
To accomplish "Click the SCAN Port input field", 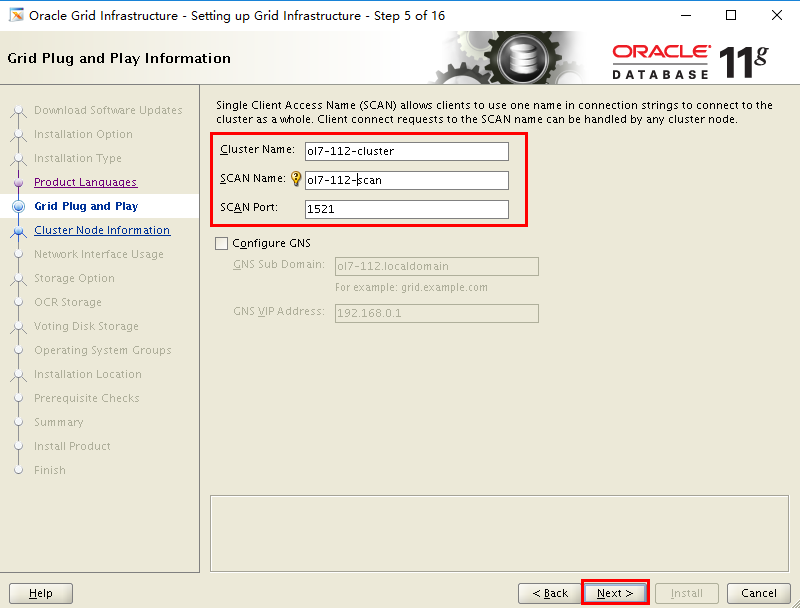I will tap(407, 209).
